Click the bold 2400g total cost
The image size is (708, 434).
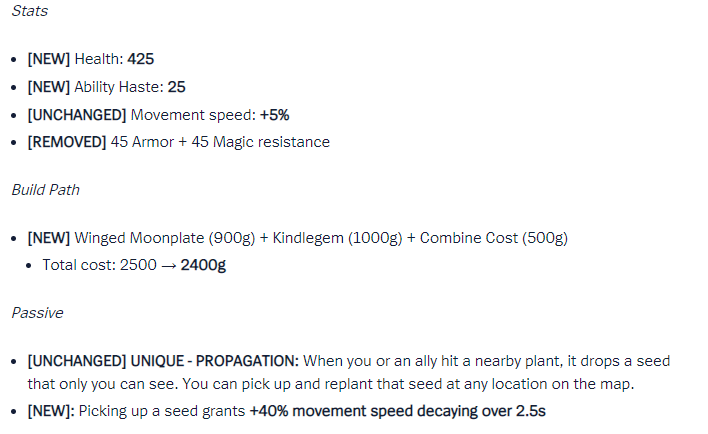click(x=203, y=265)
